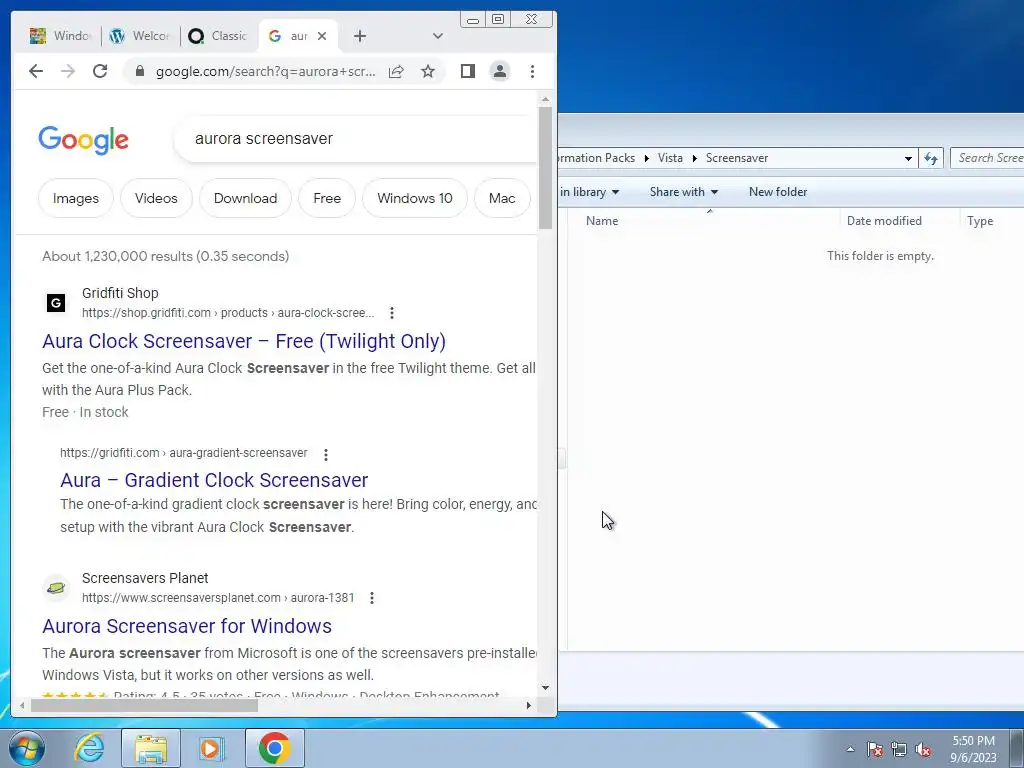
Task: Open Share with dropdown in Explorer
Action: pos(684,192)
